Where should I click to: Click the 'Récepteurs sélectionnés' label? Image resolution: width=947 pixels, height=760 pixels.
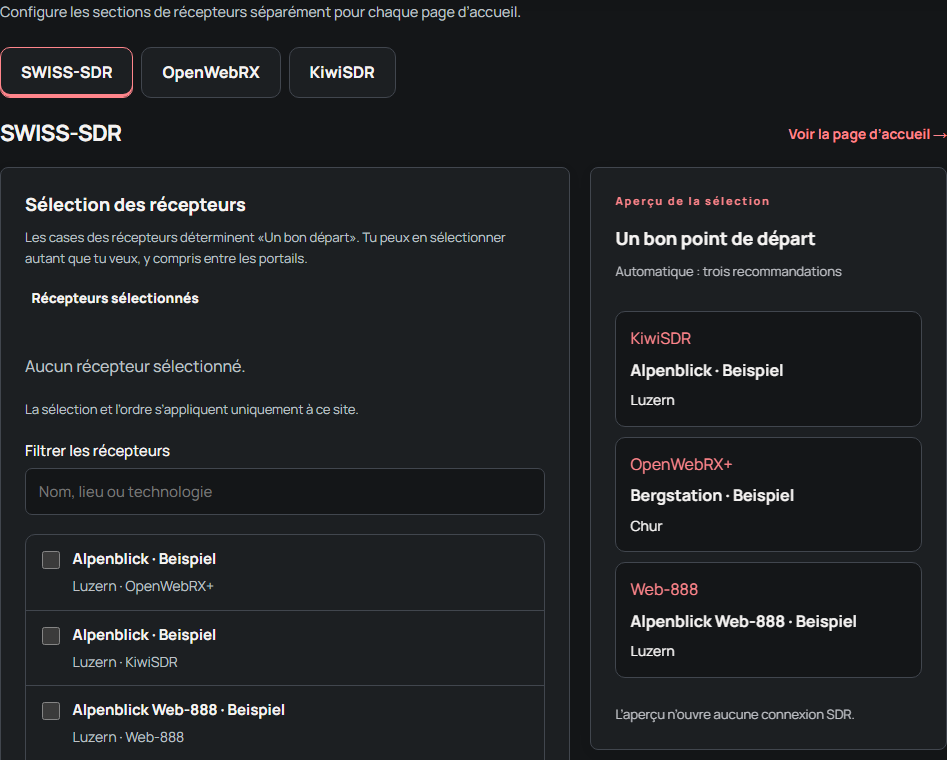115,298
